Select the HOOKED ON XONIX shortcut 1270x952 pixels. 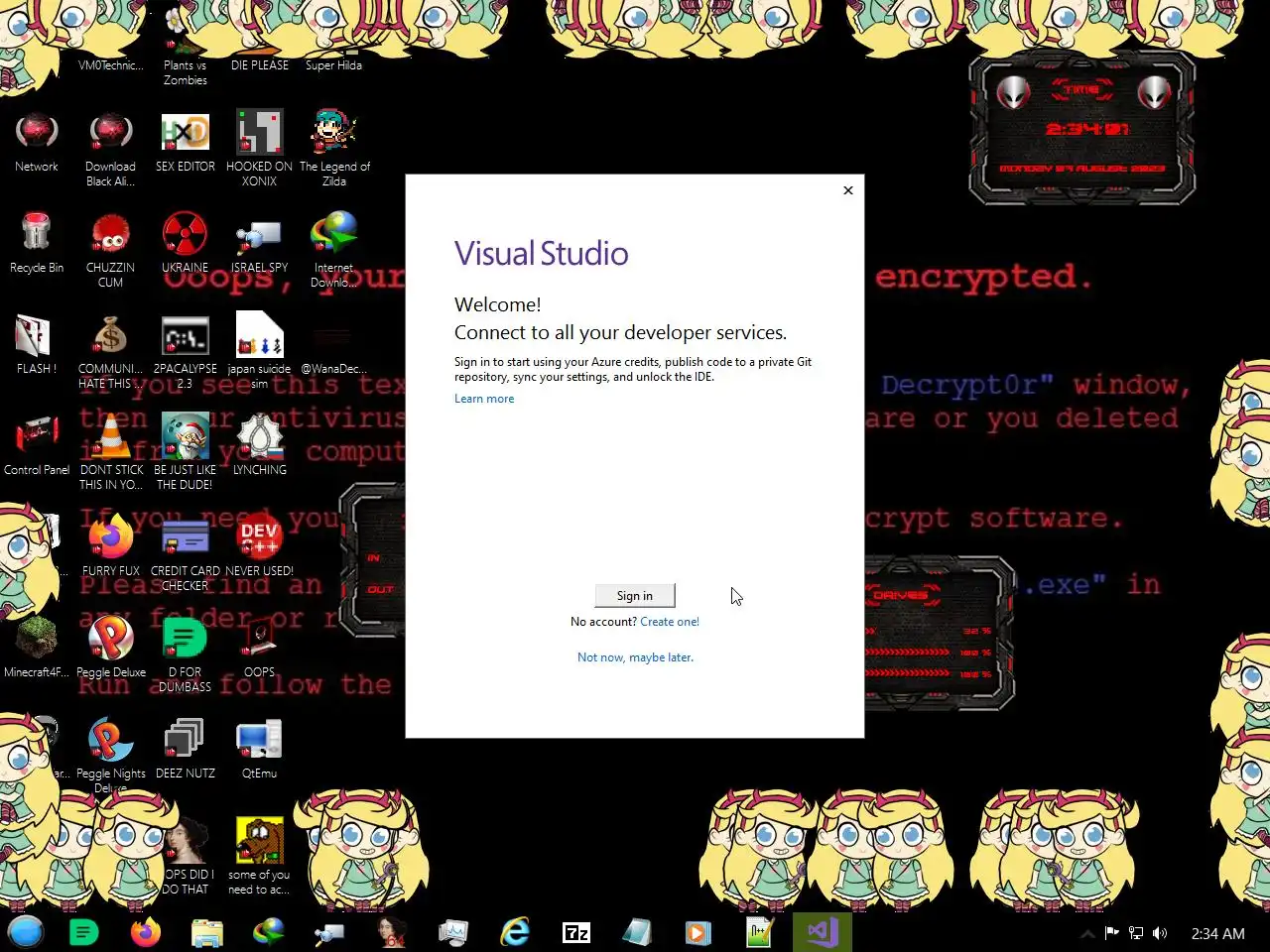tap(260, 149)
